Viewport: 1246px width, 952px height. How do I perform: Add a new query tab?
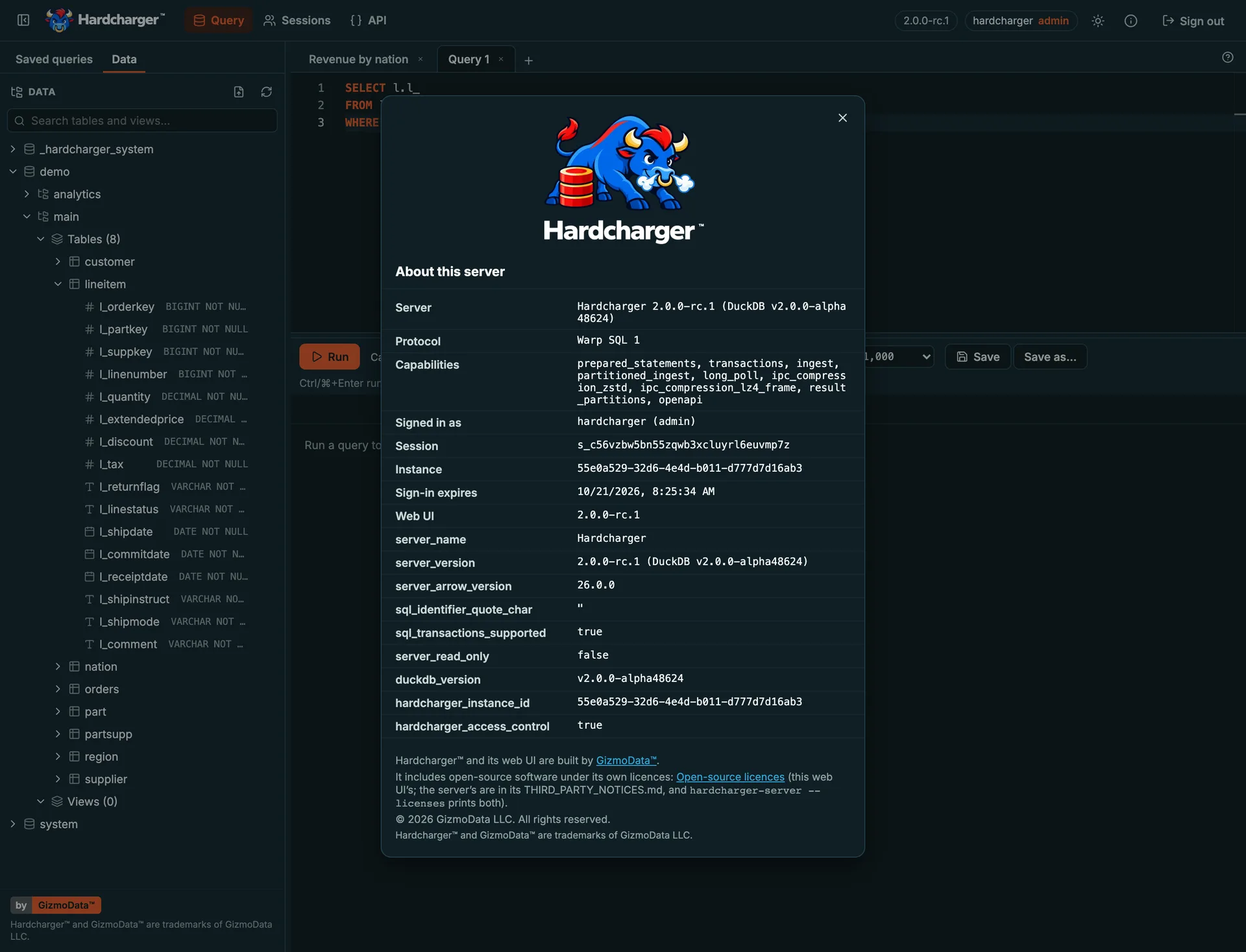(x=528, y=60)
